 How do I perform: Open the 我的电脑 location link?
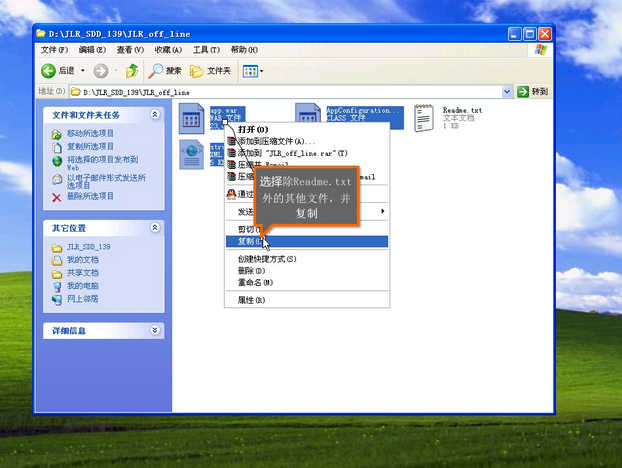[83, 286]
